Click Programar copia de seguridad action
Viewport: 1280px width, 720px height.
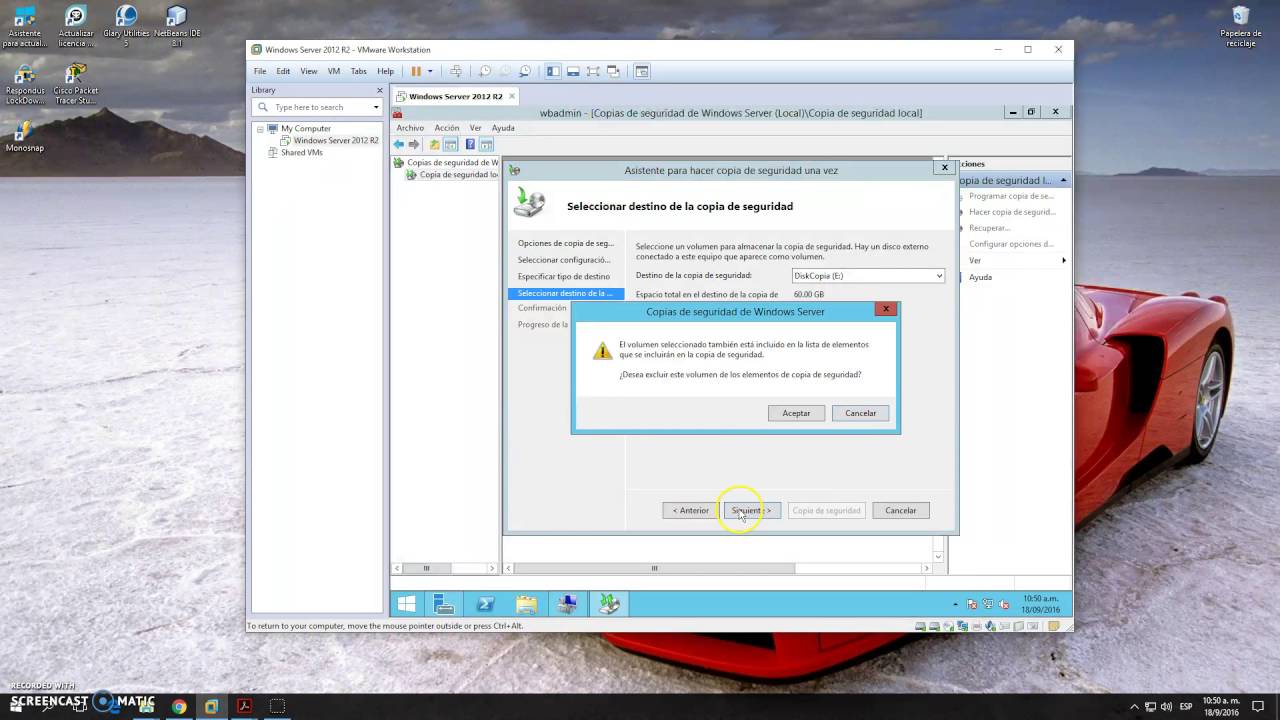[x=1011, y=196]
